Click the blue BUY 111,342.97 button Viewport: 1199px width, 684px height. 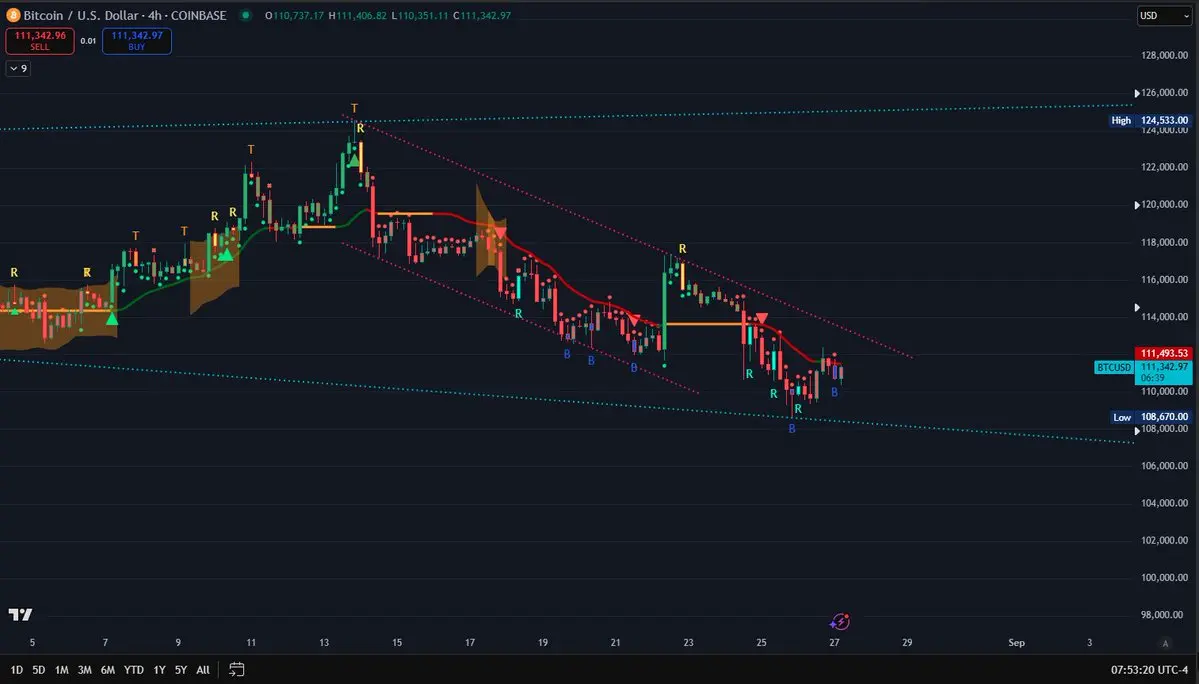(137, 41)
